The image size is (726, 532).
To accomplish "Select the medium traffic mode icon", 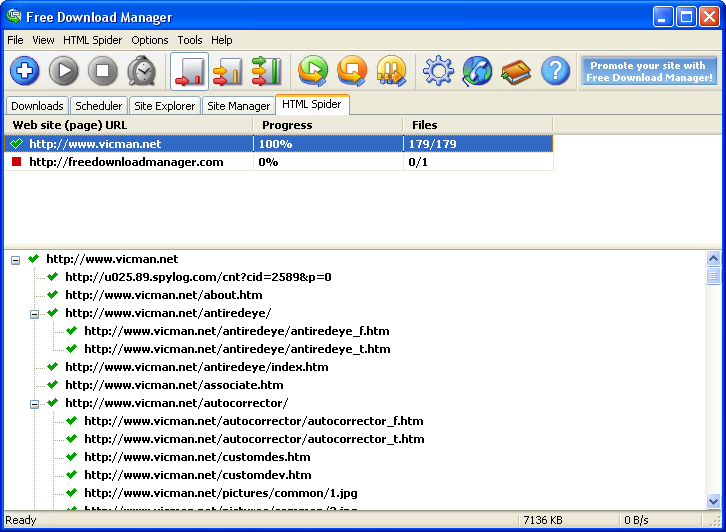I will (x=228, y=71).
